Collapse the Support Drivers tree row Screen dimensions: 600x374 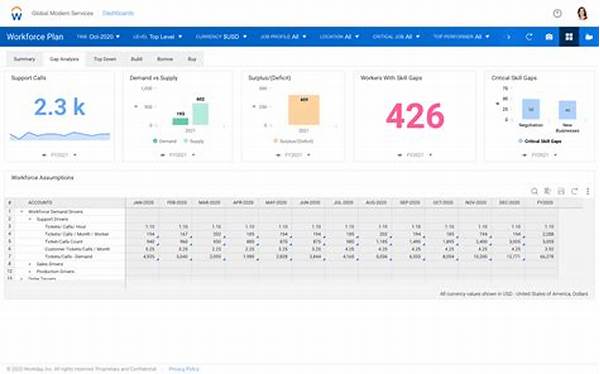[30, 219]
